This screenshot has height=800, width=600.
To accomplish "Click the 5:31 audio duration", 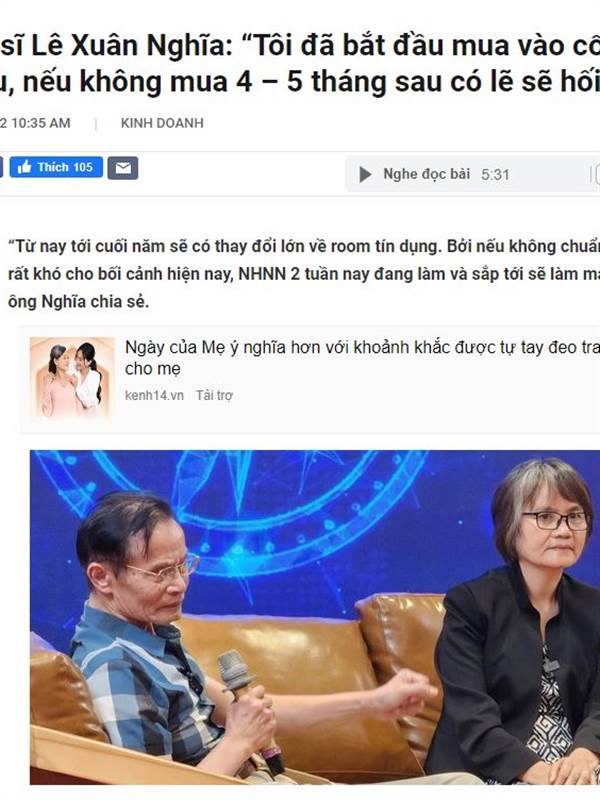I will [495, 174].
